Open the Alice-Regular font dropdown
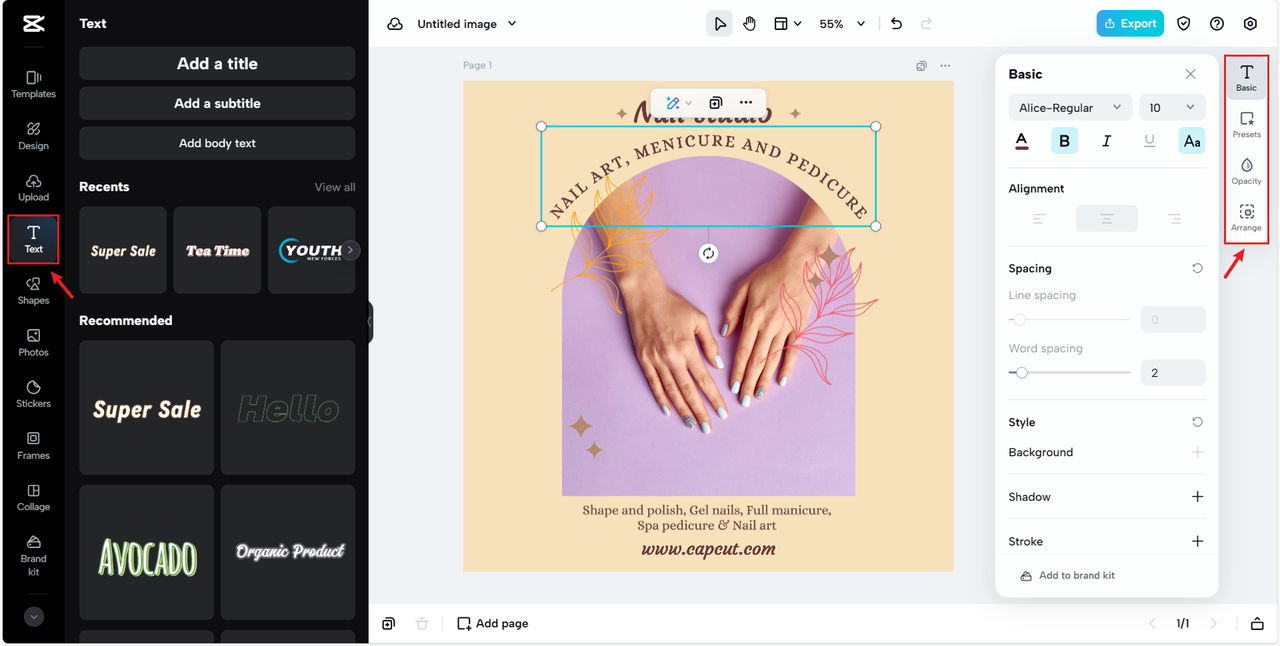The height and width of the screenshot is (646, 1280). [1070, 108]
